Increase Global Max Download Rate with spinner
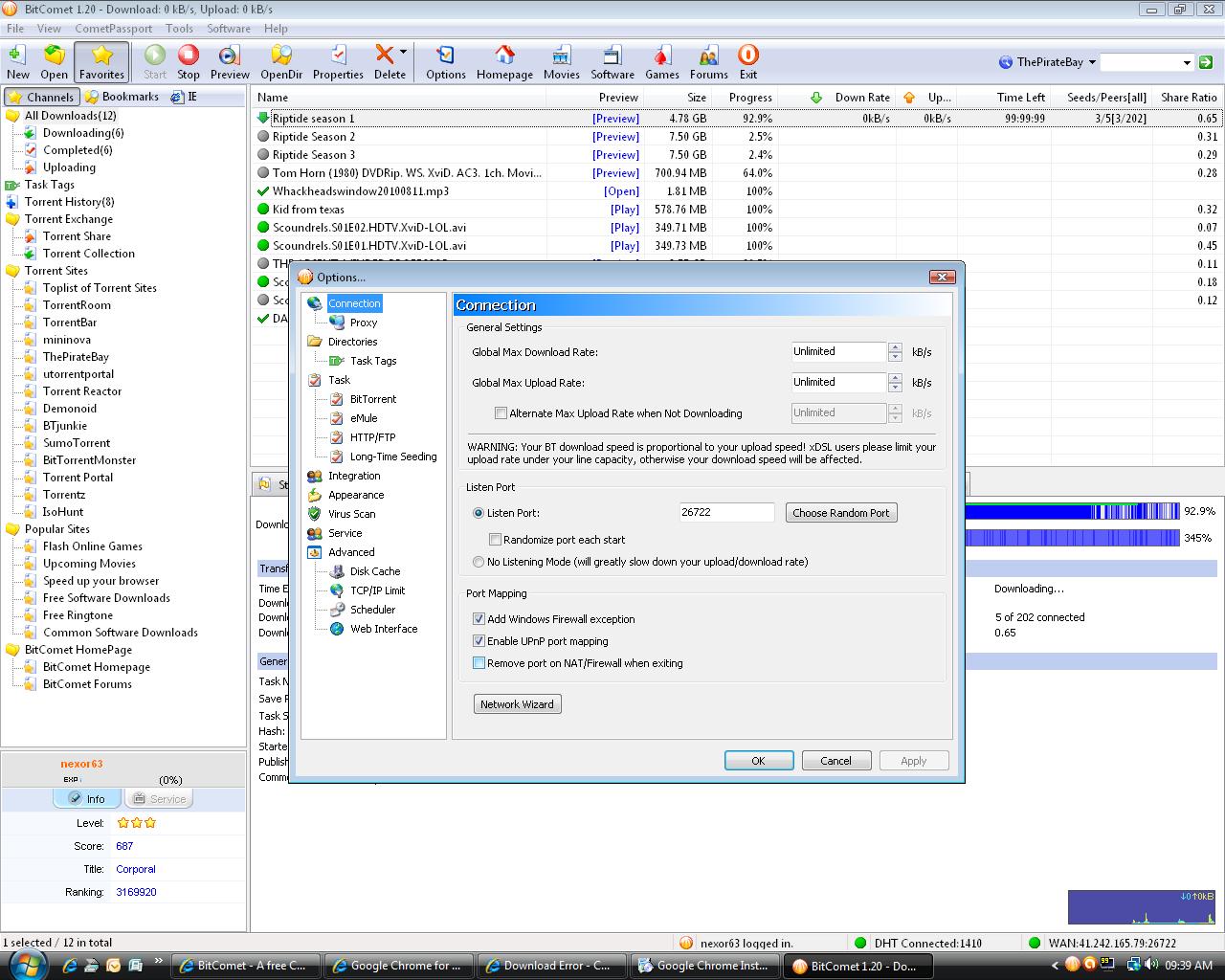The height and width of the screenshot is (980, 1225). click(x=895, y=346)
